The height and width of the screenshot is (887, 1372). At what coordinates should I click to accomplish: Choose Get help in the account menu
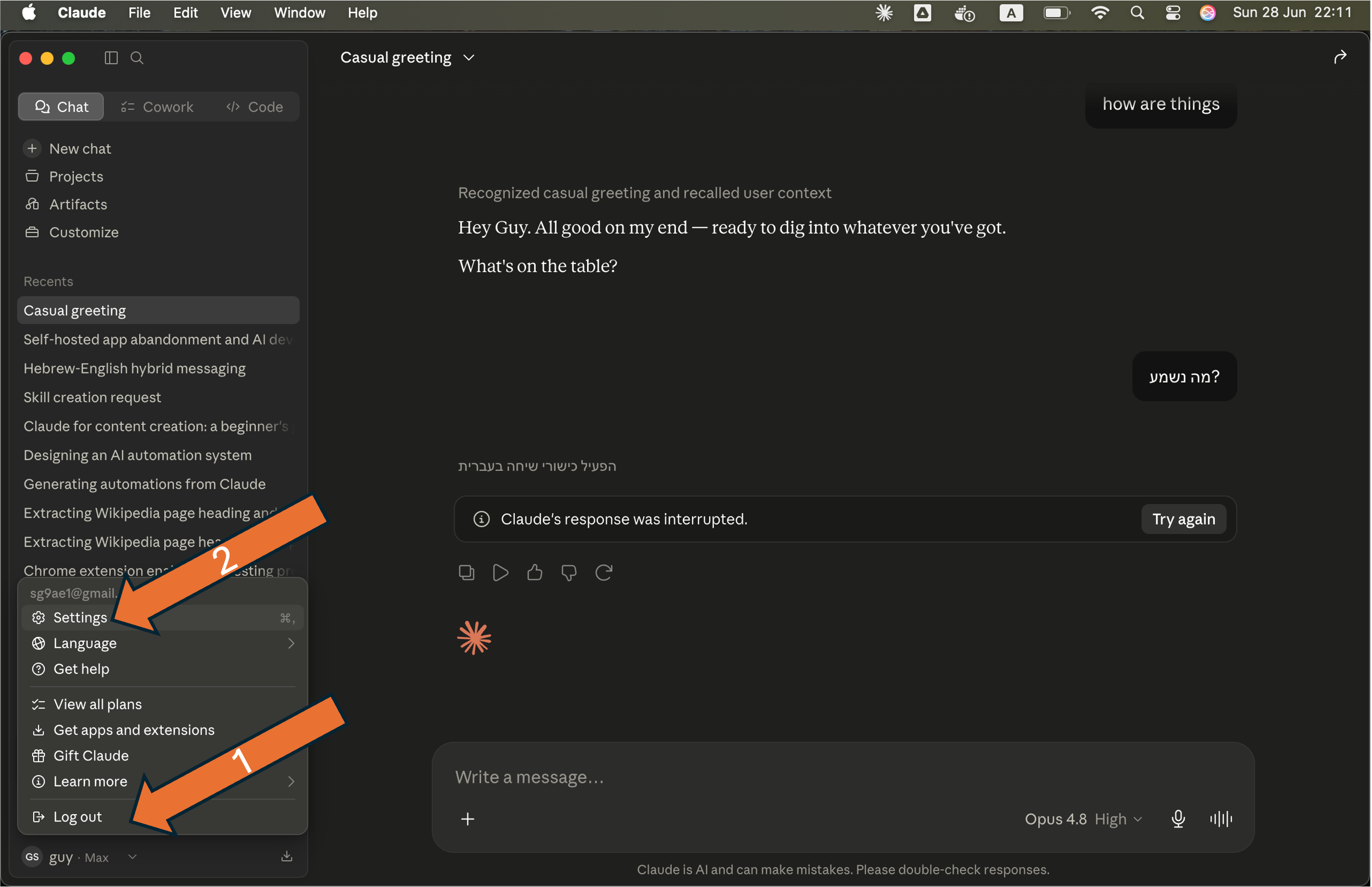click(162, 669)
